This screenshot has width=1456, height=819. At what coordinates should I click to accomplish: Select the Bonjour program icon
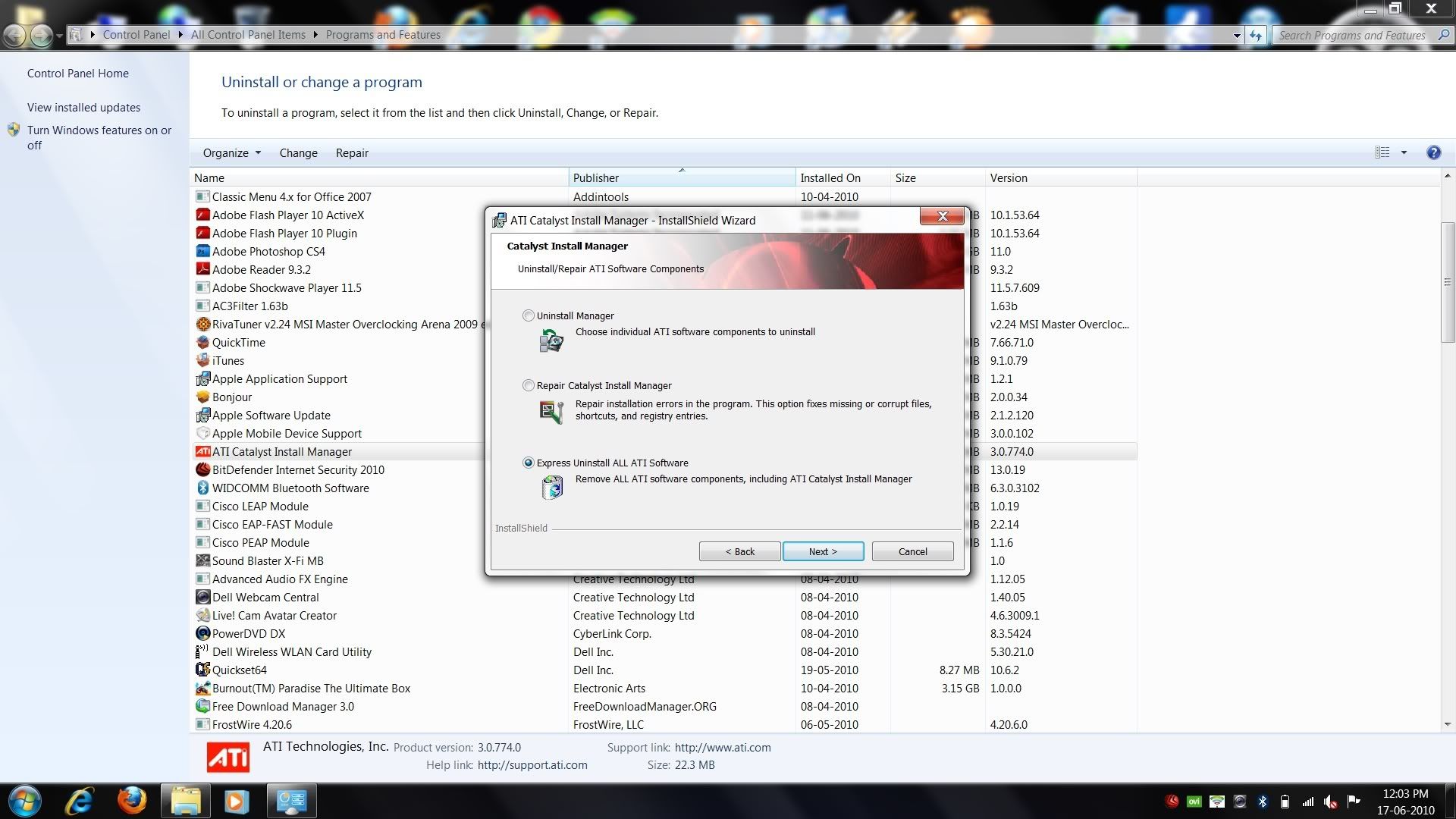[x=202, y=397]
